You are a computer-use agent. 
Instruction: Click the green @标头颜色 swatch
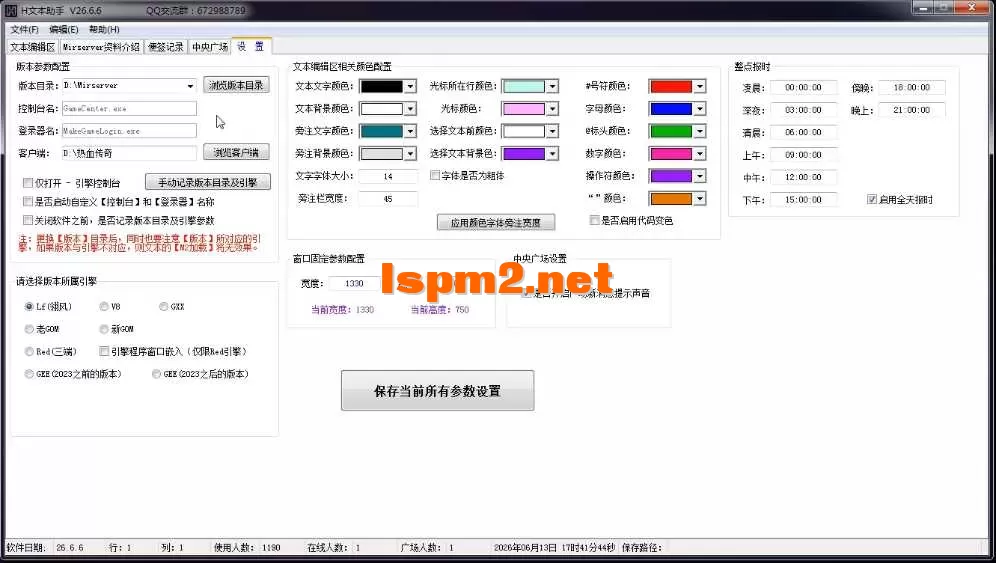coord(671,131)
